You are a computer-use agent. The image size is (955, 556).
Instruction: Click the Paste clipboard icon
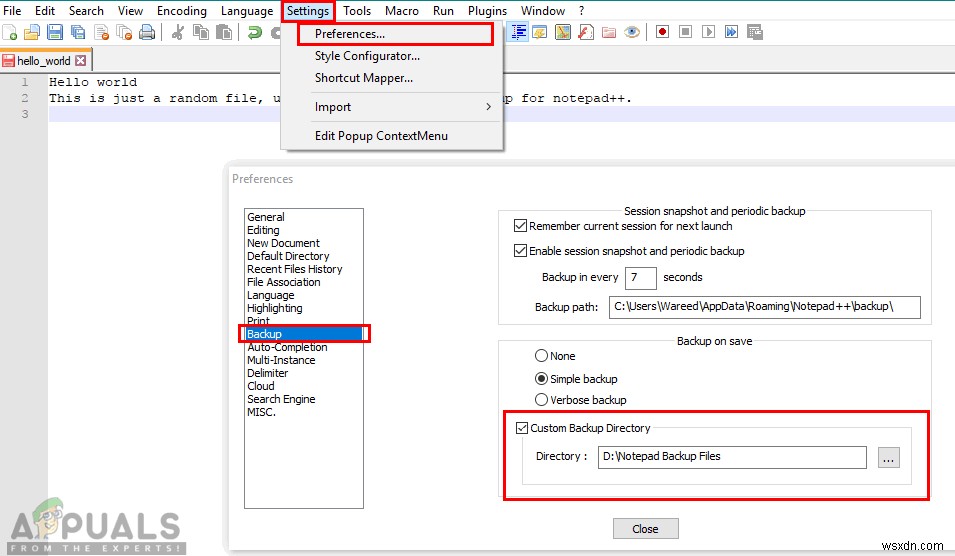coord(224,32)
